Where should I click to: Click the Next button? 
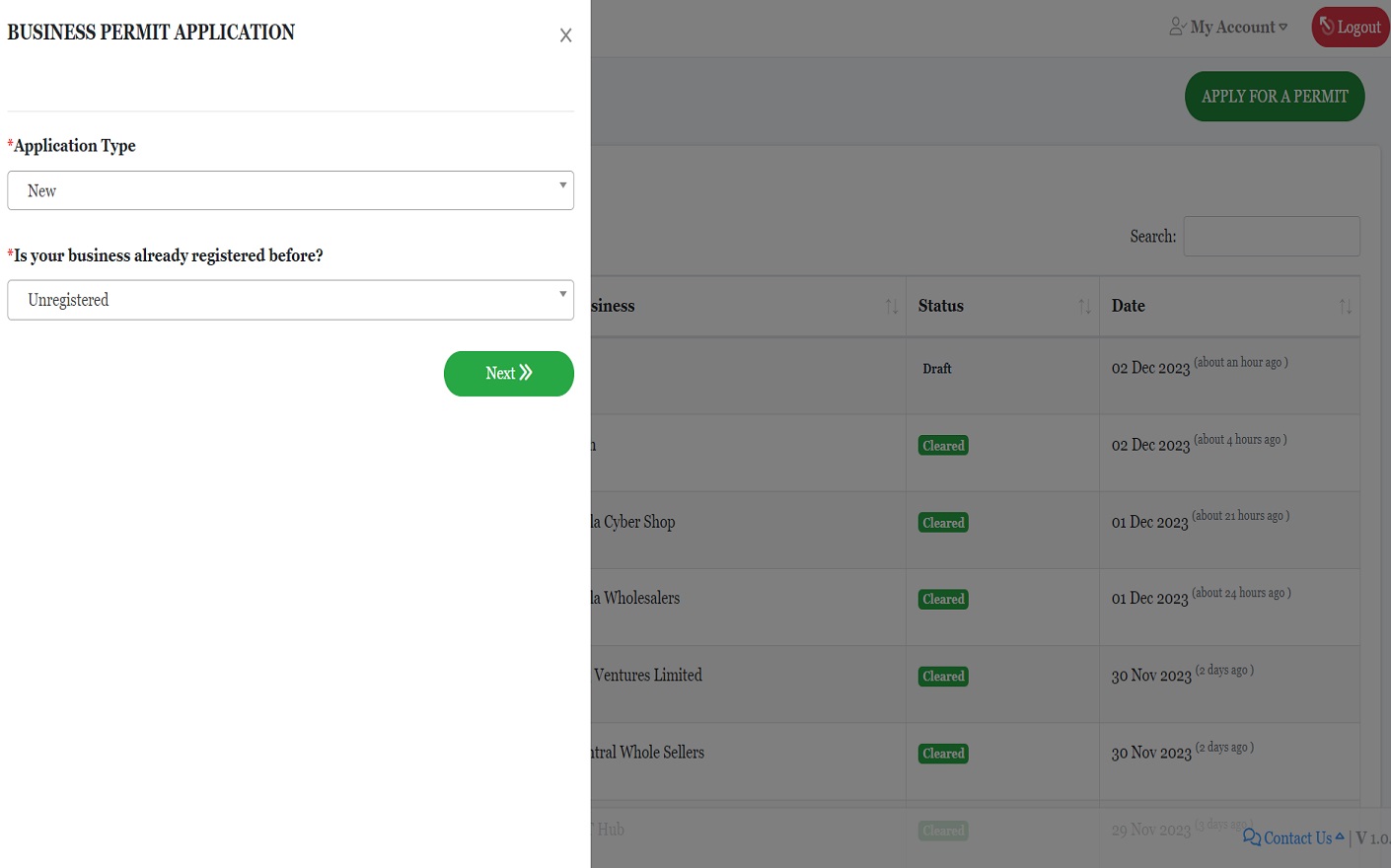[508, 374]
